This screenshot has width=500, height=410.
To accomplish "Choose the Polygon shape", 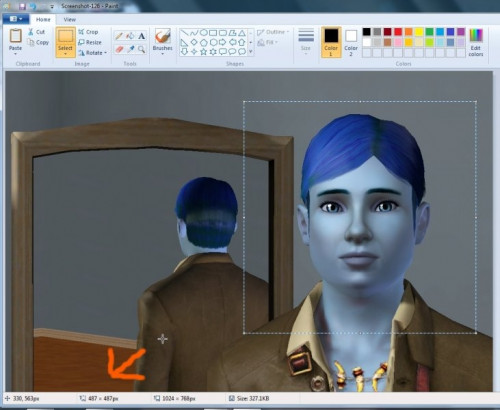I will tap(233, 33).
